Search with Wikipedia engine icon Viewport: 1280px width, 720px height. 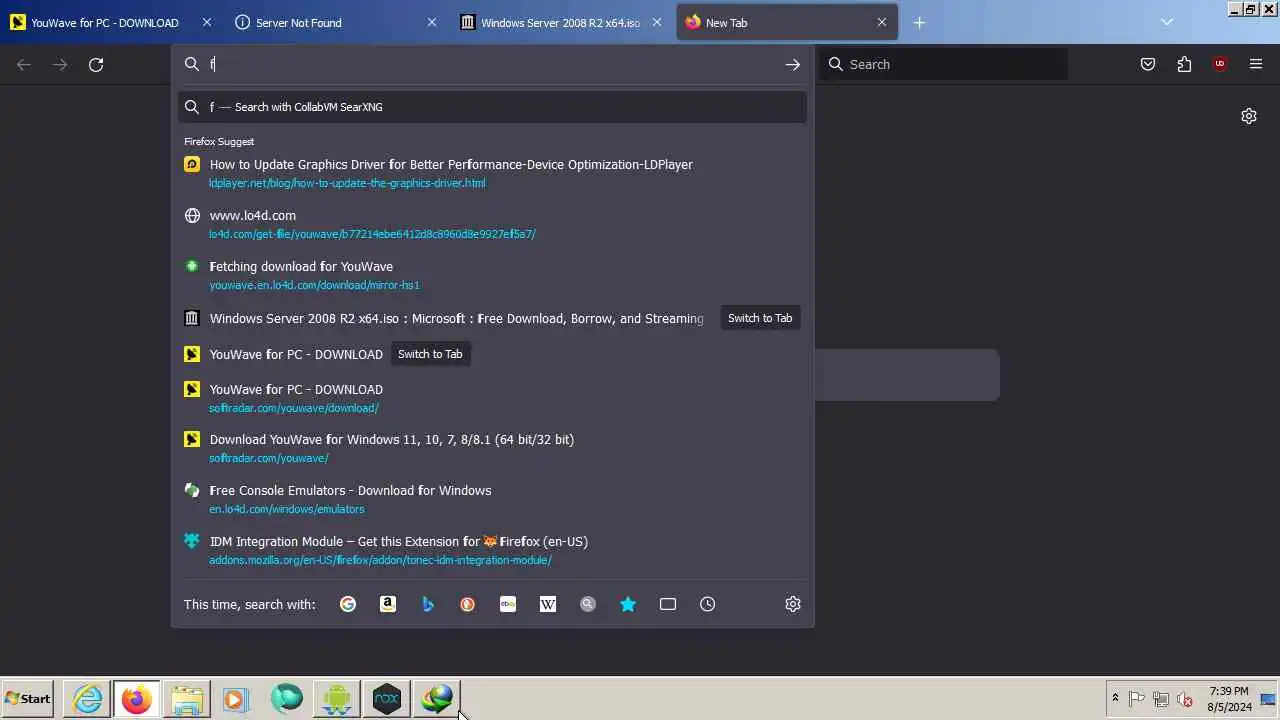coord(548,604)
